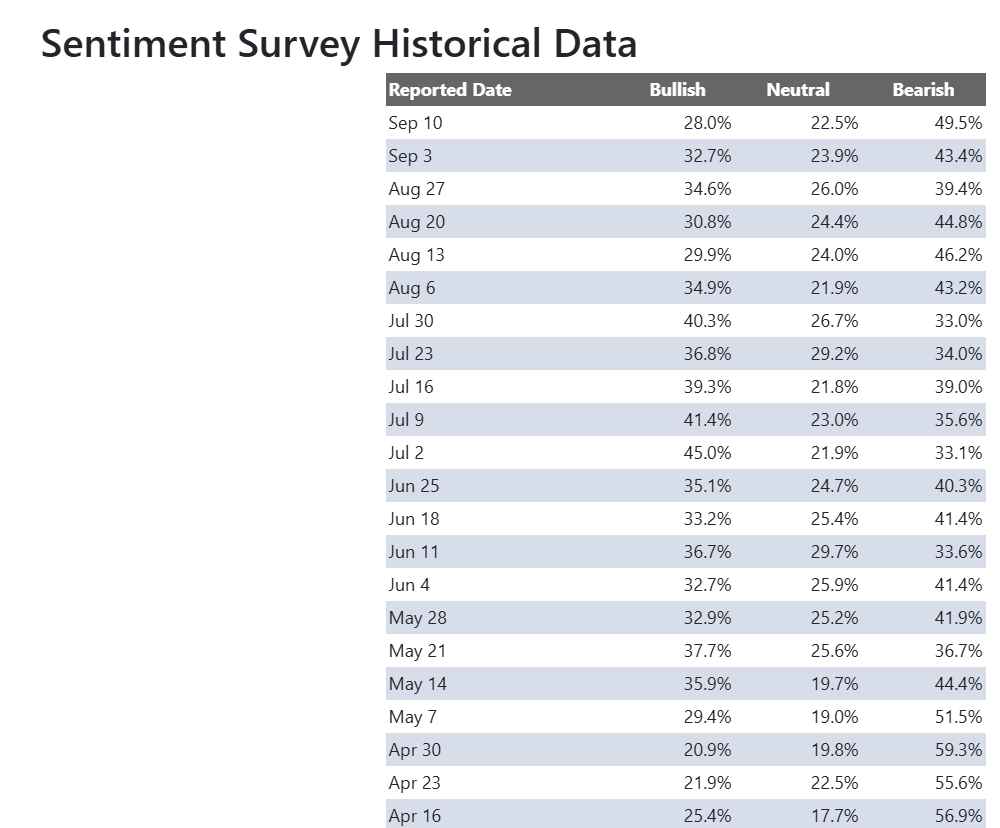
Task: Click the Aug 27 bullish value 34.6%
Action: pos(707,189)
